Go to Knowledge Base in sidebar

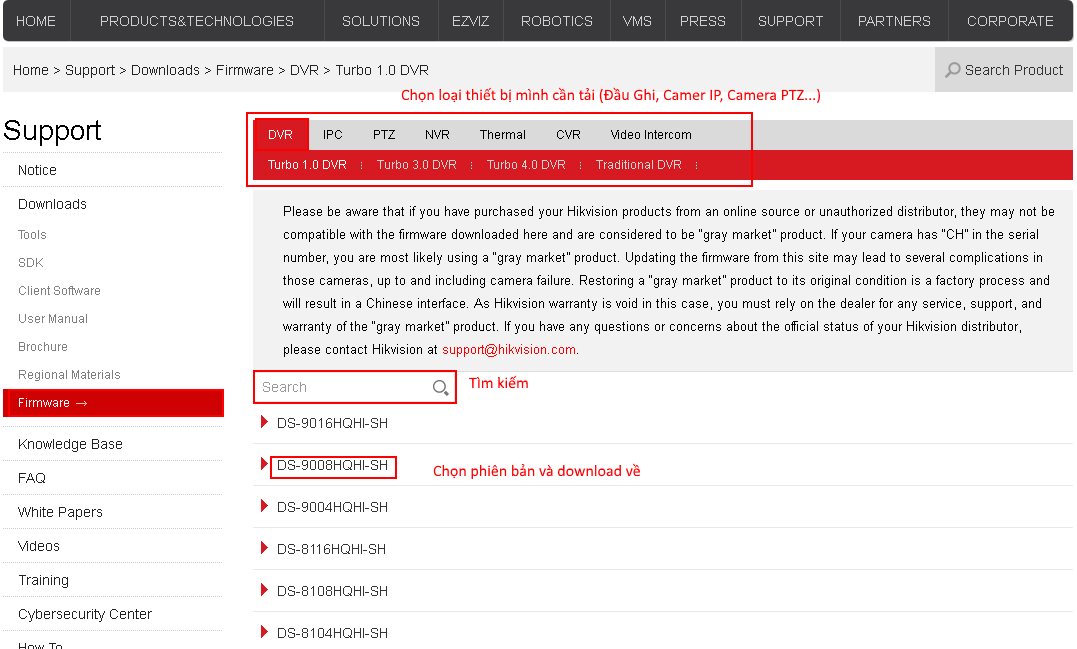pyautogui.click(x=70, y=444)
